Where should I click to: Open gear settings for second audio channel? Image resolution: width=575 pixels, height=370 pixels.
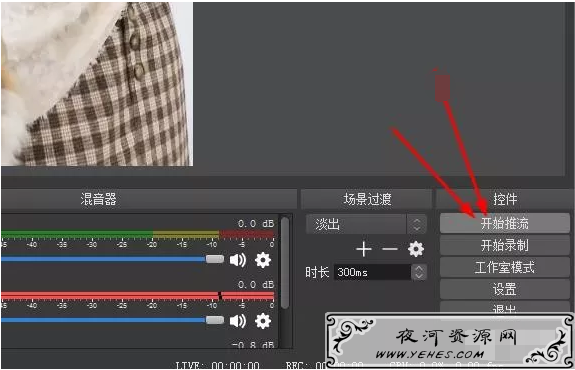(263, 321)
